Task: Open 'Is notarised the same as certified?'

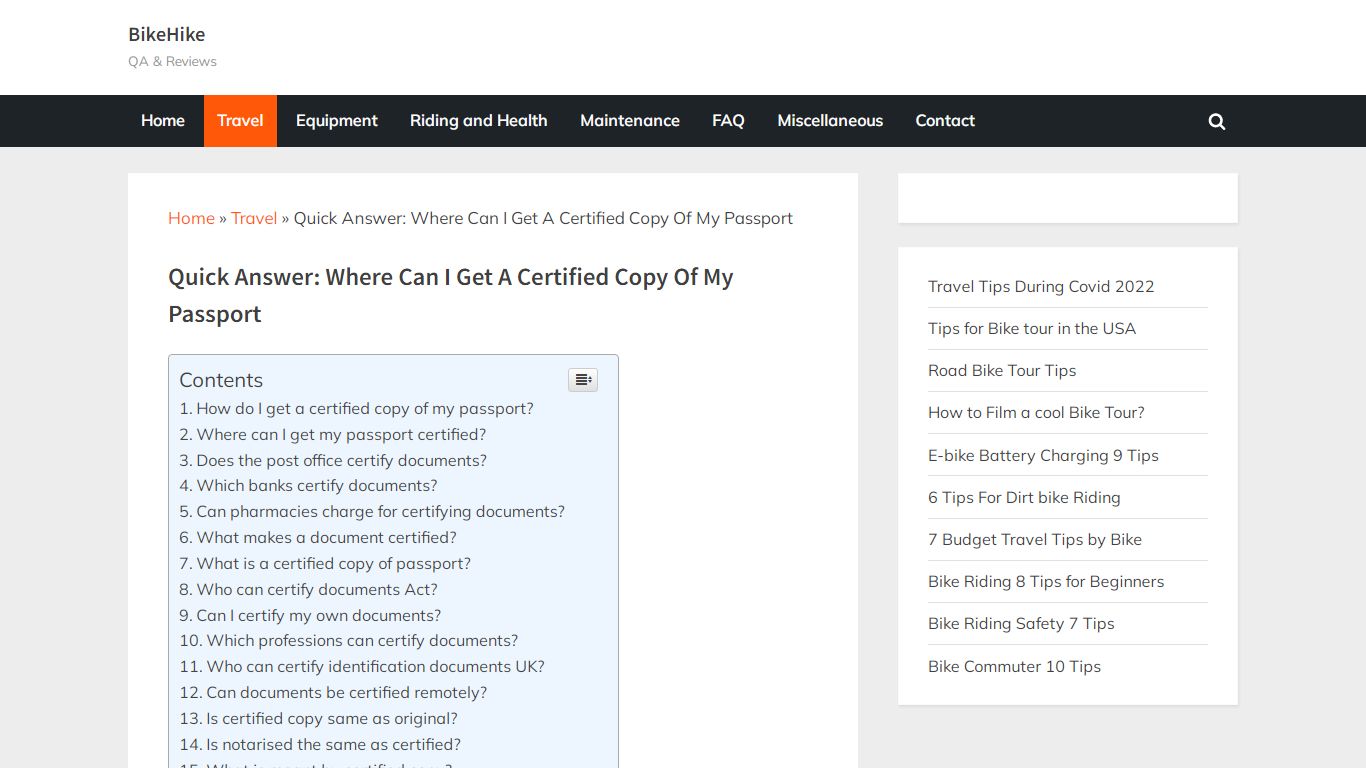Action: (320, 744)
